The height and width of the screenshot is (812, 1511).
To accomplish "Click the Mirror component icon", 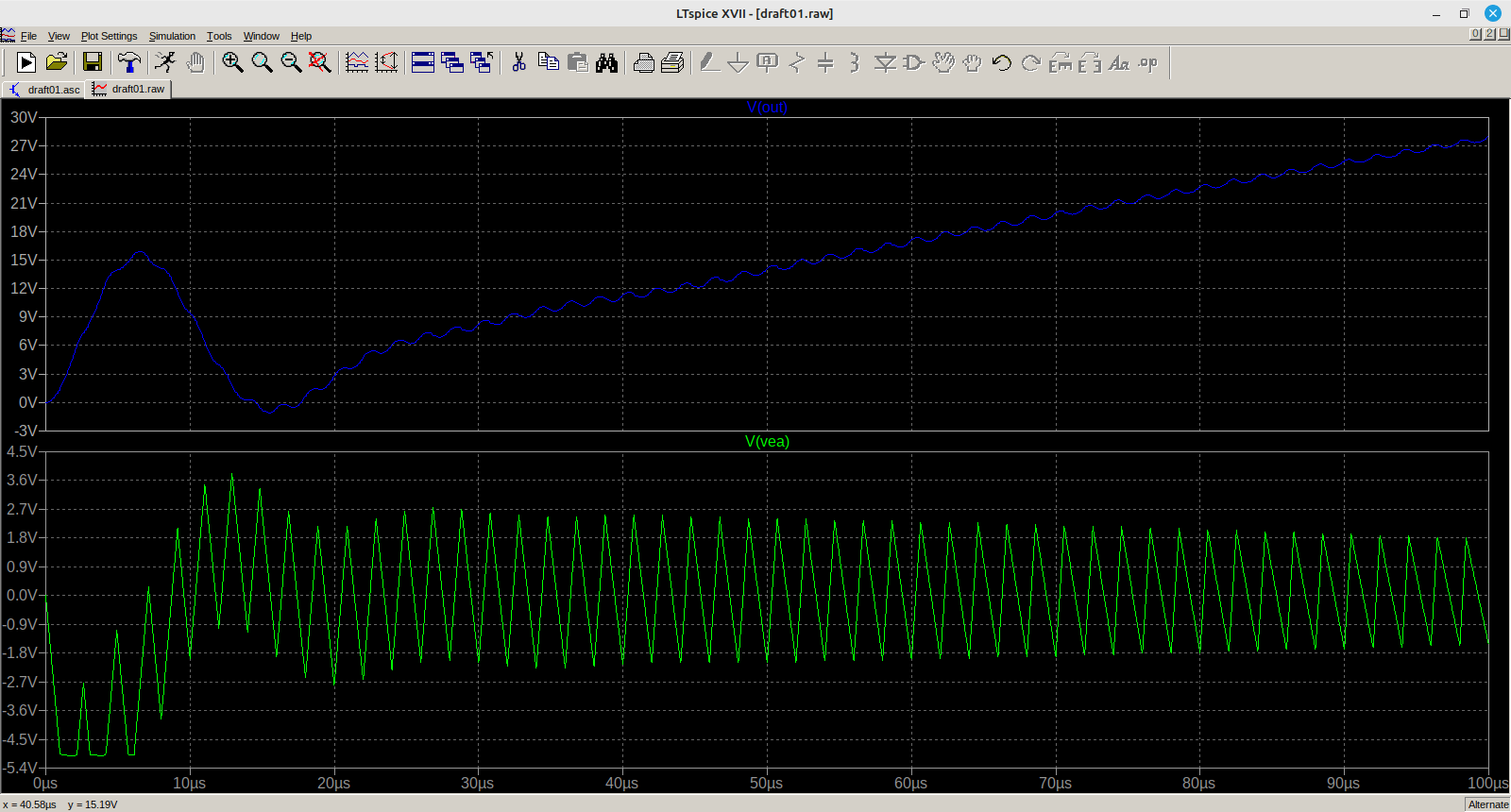I will tap(1090, 62).
